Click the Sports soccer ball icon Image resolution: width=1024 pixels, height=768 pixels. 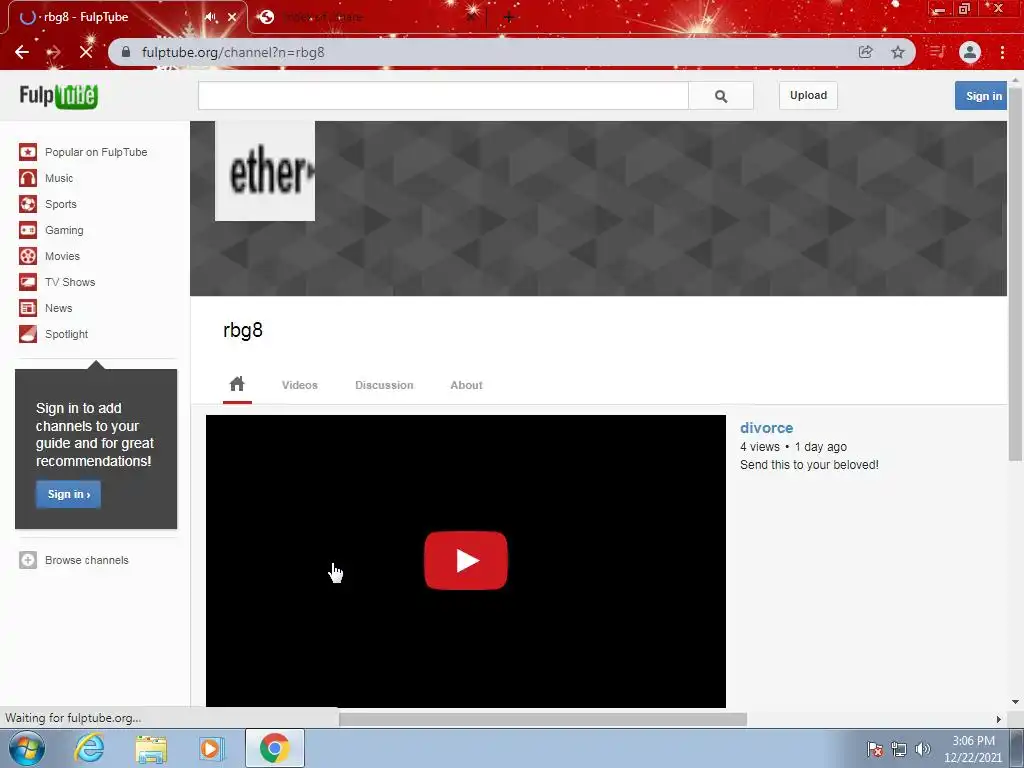pyautogui.click(x=28, y=204)
